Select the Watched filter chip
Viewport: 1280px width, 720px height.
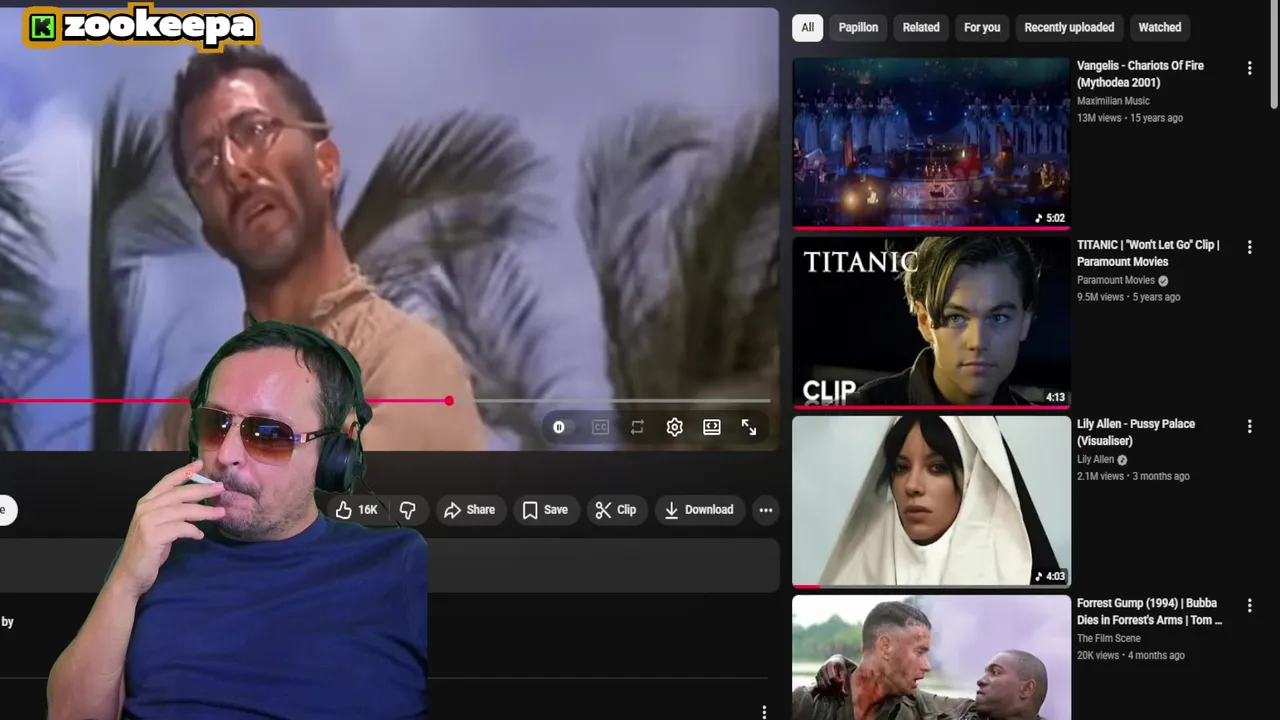1160,28
